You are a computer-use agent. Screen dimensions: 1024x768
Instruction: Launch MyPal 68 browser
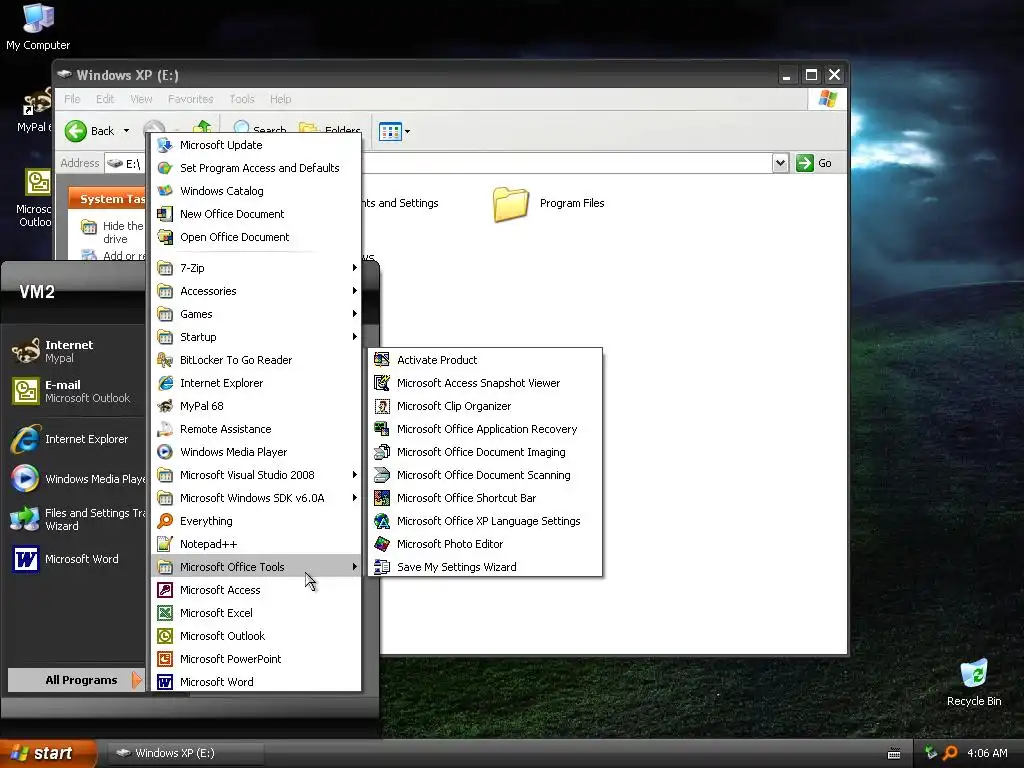pos(257,406)
